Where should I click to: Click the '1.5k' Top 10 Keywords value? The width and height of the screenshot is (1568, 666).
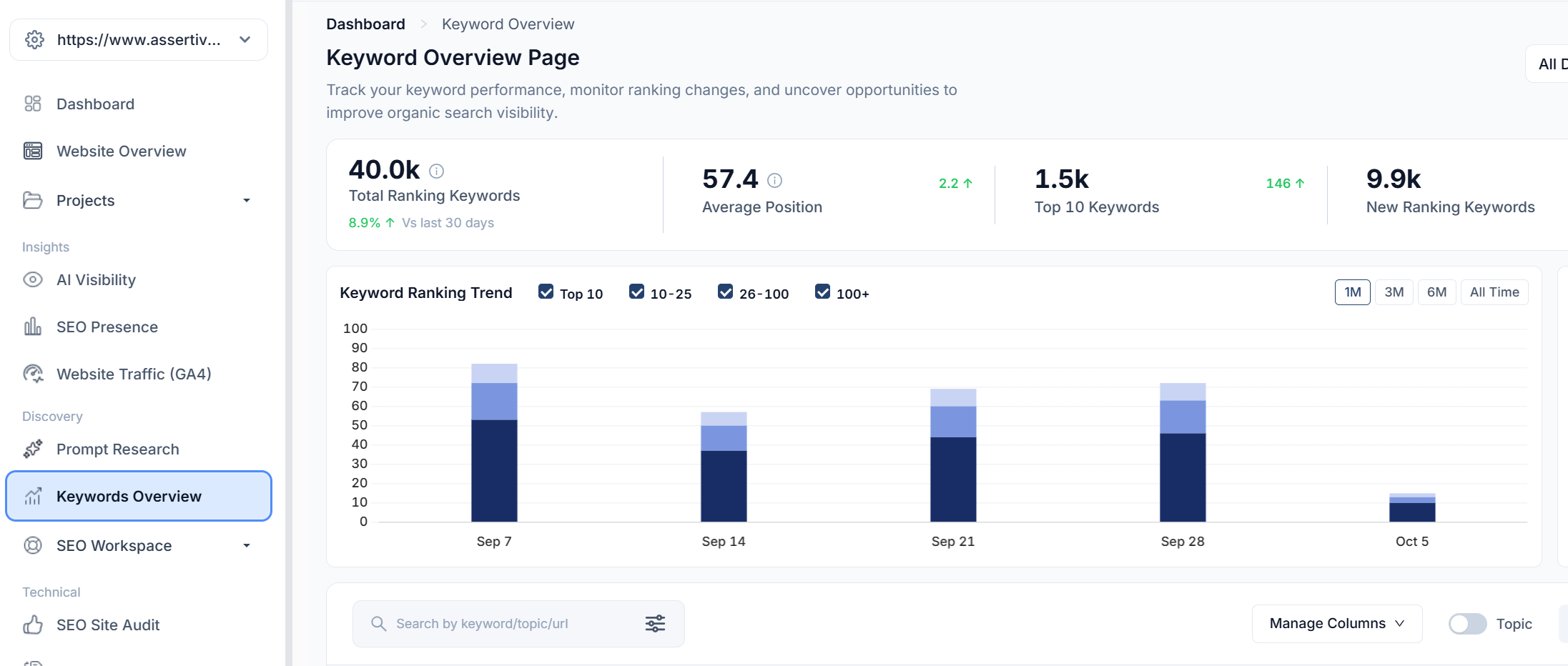click(x=1062, y=179)
